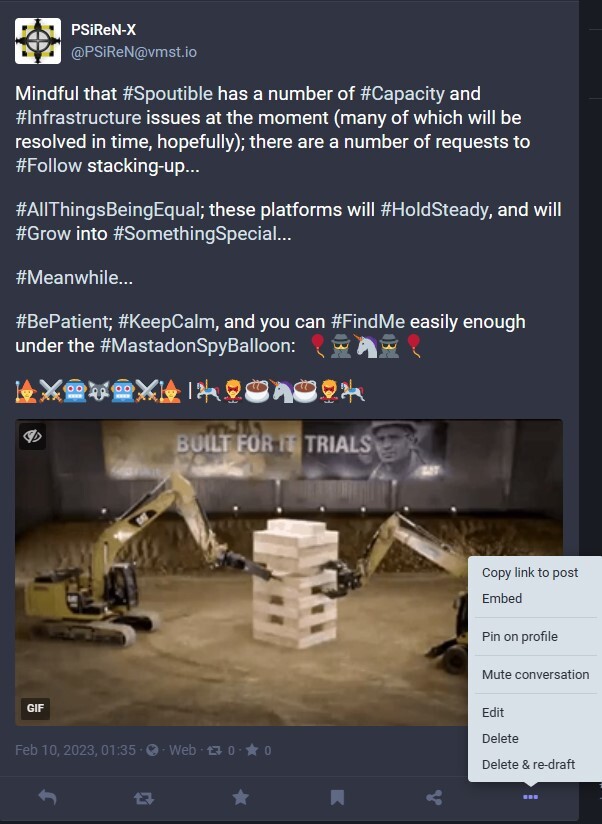This screenshot has width=602, height=824.
Task: Click the share icon
Action: point(434,798)
